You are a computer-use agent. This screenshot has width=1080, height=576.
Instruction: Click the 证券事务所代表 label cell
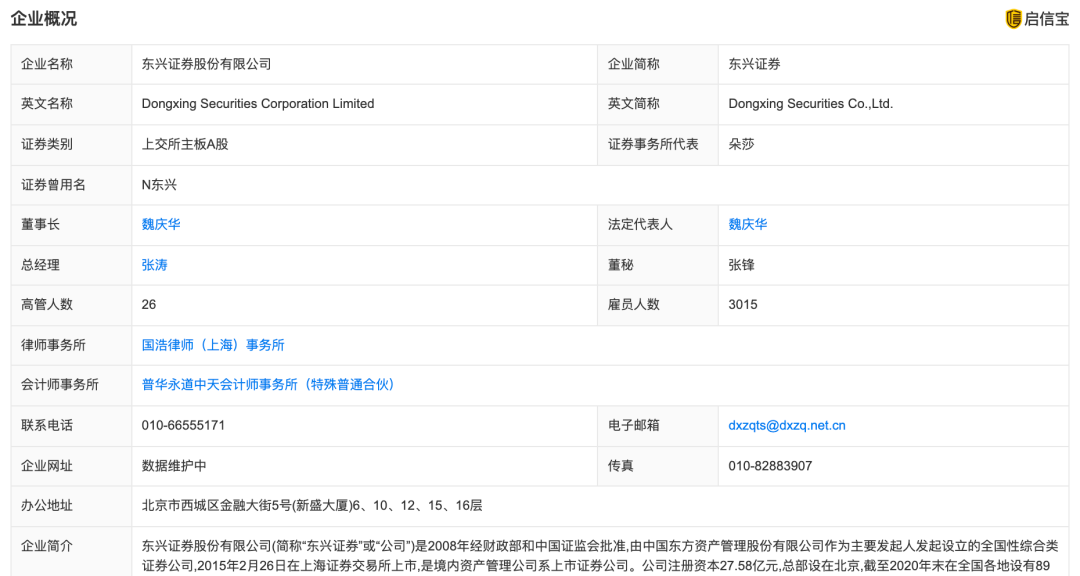click(658, 145)
